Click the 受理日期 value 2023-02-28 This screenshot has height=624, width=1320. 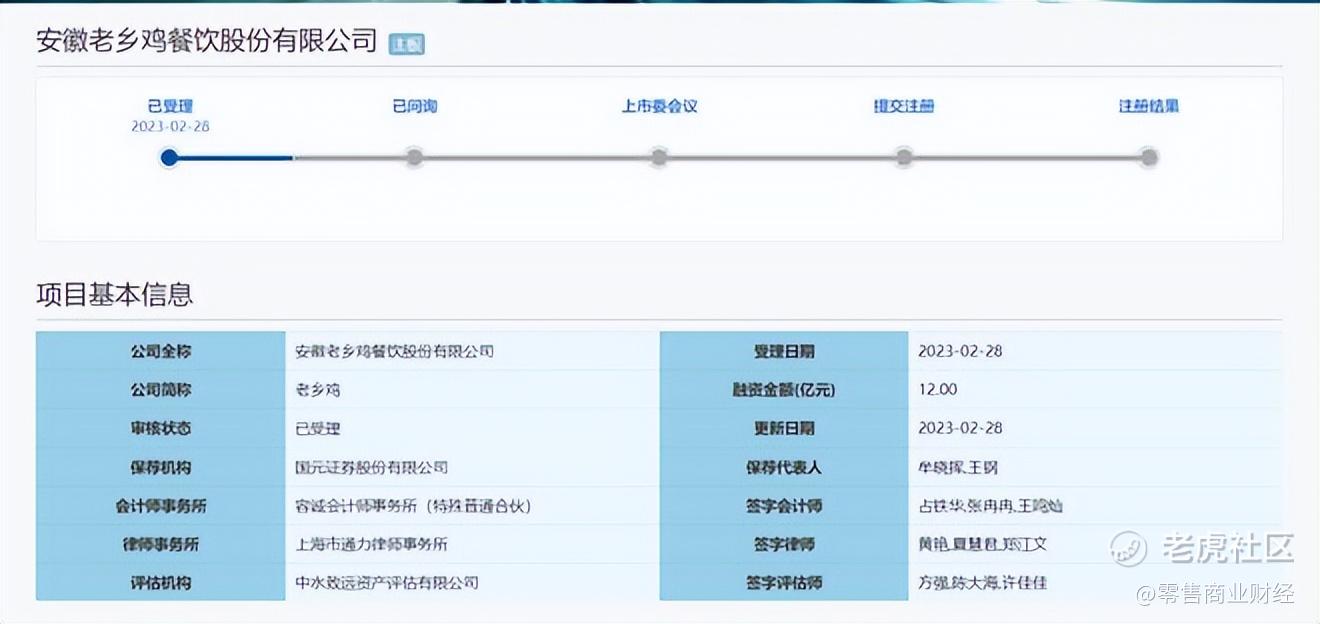(x=960, y=351)
